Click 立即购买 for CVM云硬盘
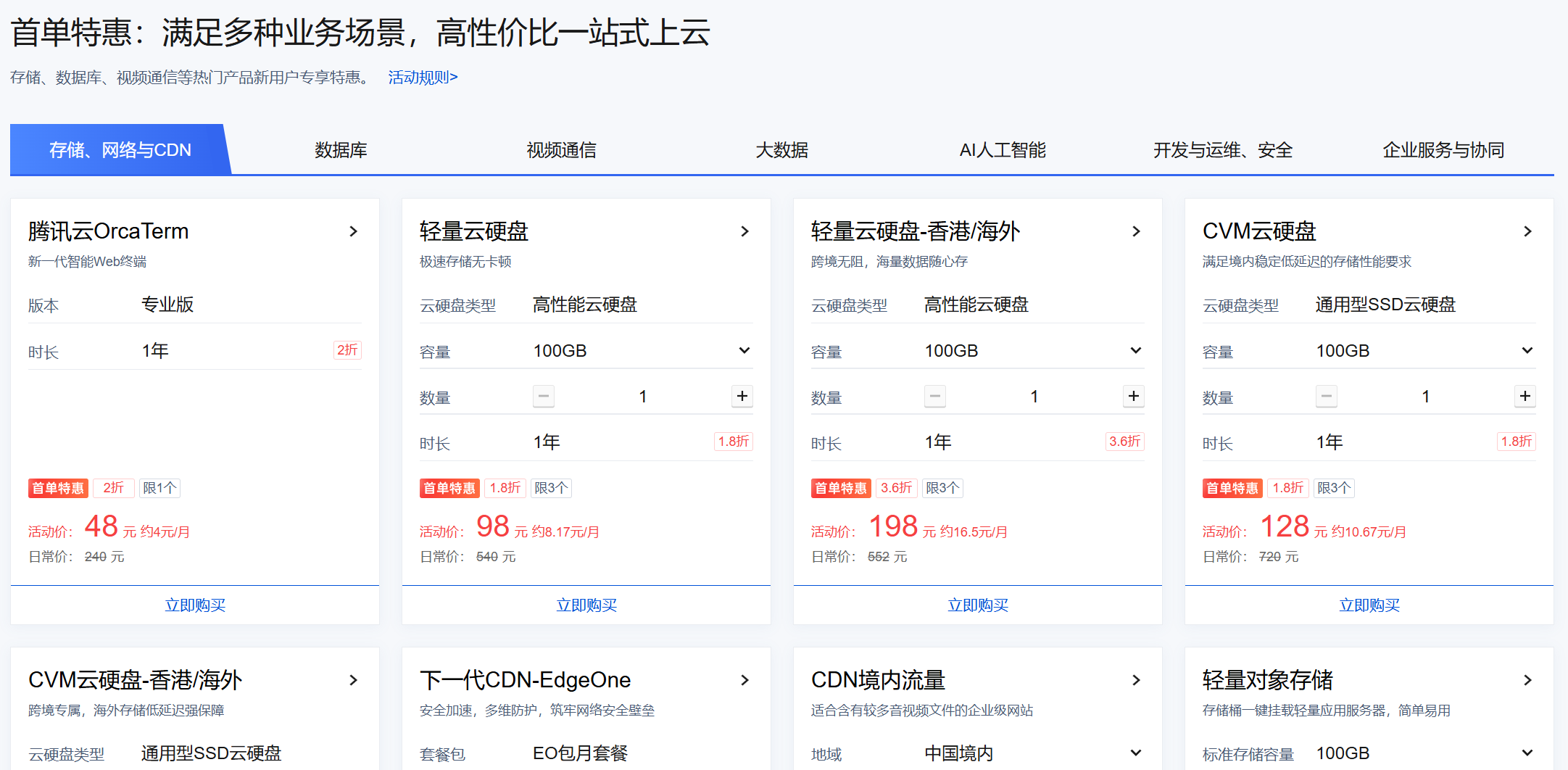 tap(1369, 605)
